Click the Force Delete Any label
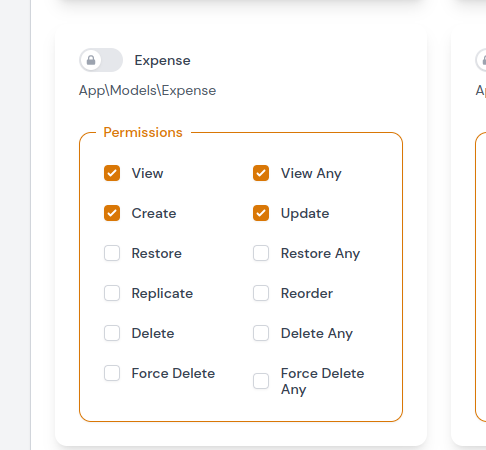486x450 pixels. pyautogui.click(x=323, y=381)
